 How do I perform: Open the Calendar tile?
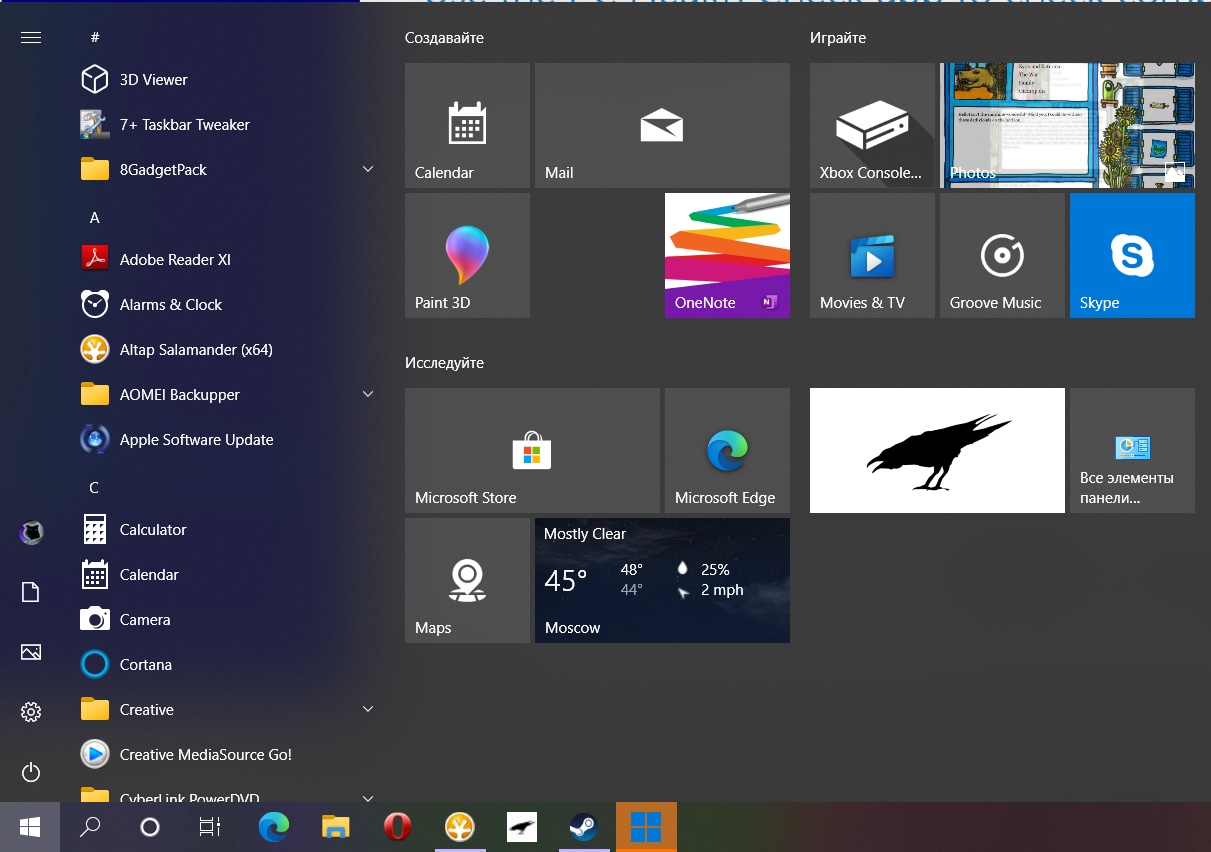(467, 125)
